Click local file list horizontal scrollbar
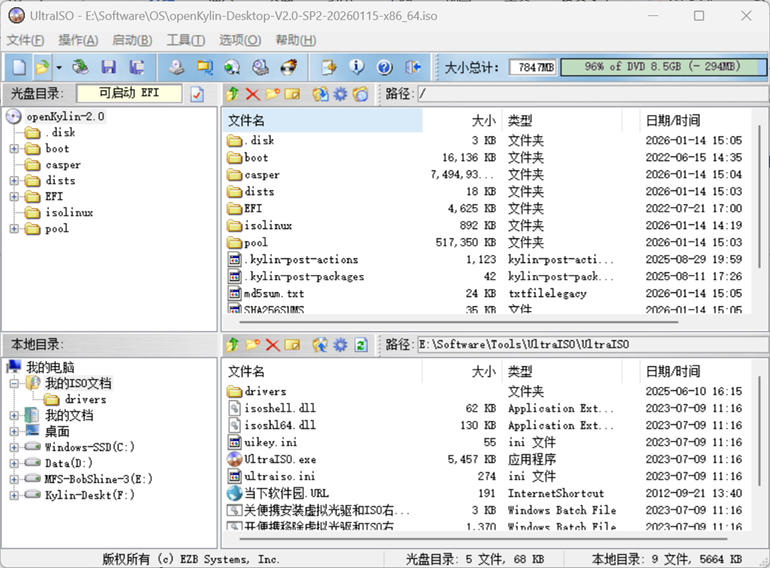This screenshot has height=568, width=770. tap(483, 539)
